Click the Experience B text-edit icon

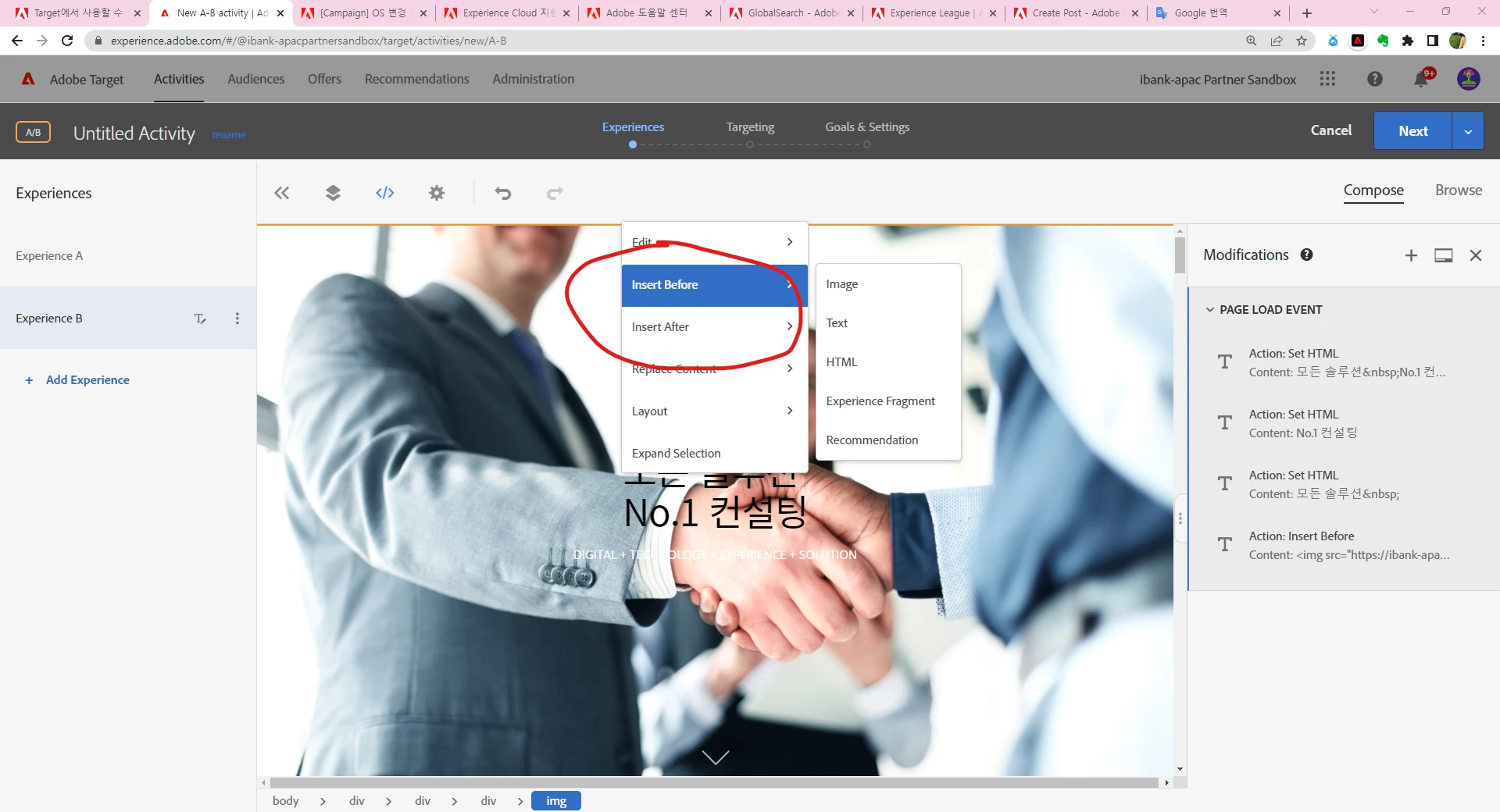[200, 319]
